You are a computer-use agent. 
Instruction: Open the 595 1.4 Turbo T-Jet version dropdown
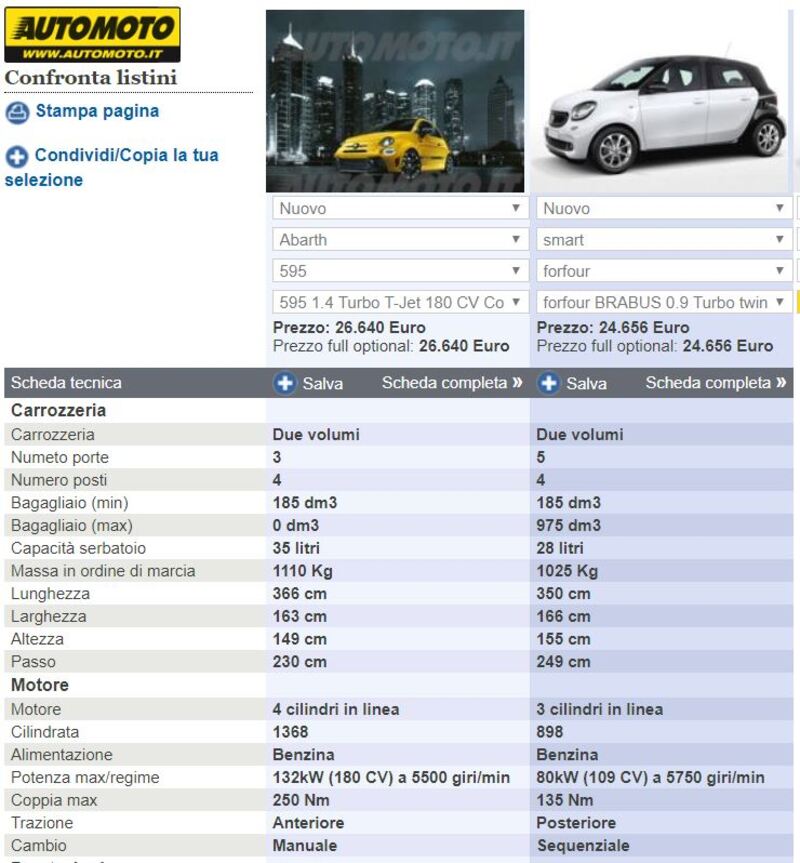pos(400,302)
